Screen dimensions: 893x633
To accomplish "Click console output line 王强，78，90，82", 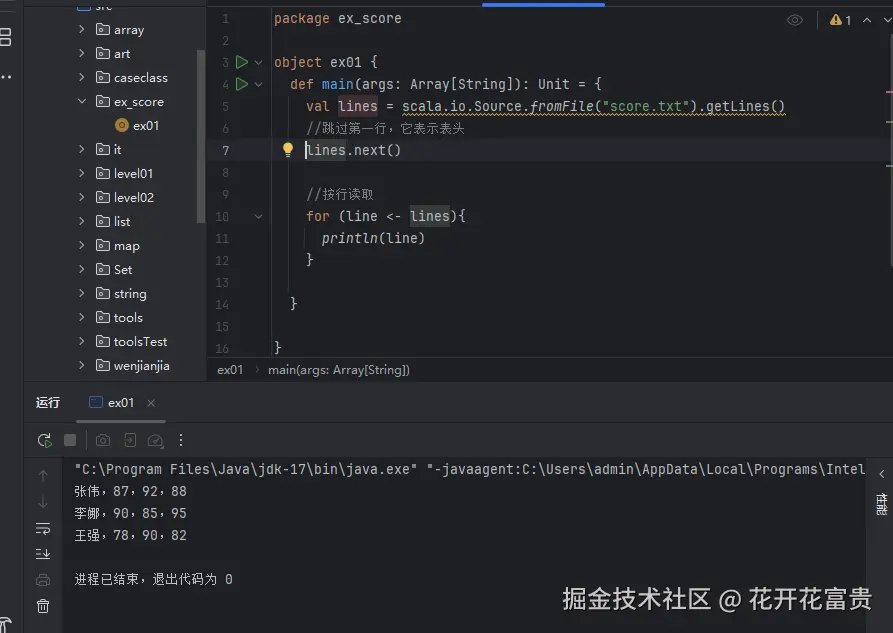I will pyautogui.click(x=130, y=536).
